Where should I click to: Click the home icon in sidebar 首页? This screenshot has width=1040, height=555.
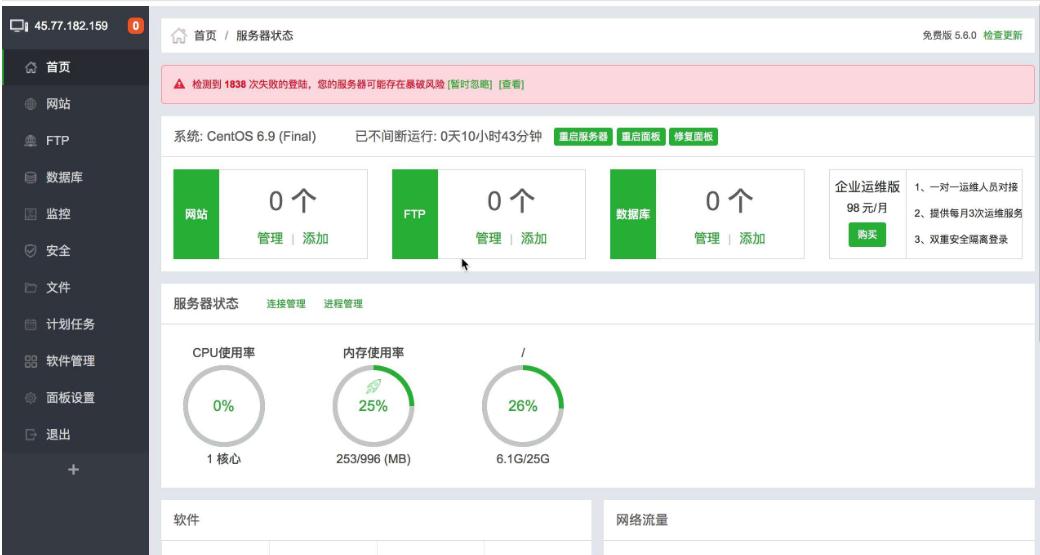coord(31,67)
